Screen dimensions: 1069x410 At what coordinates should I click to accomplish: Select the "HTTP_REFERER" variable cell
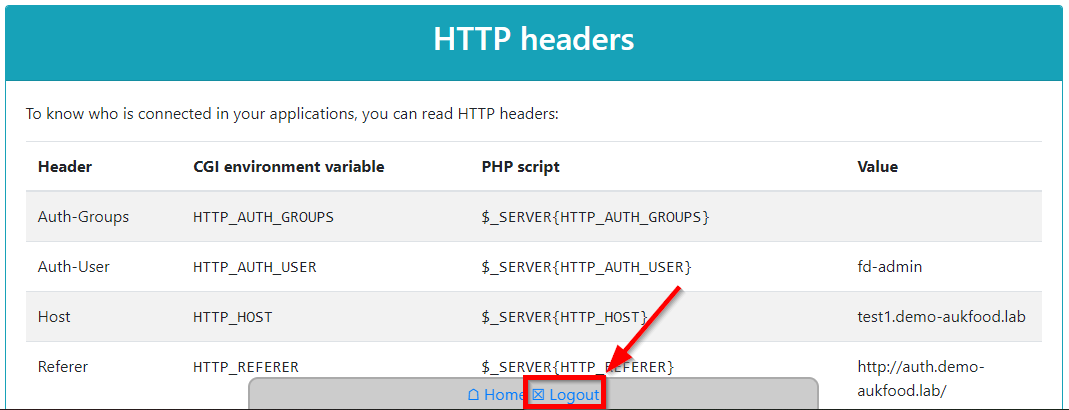246,367
